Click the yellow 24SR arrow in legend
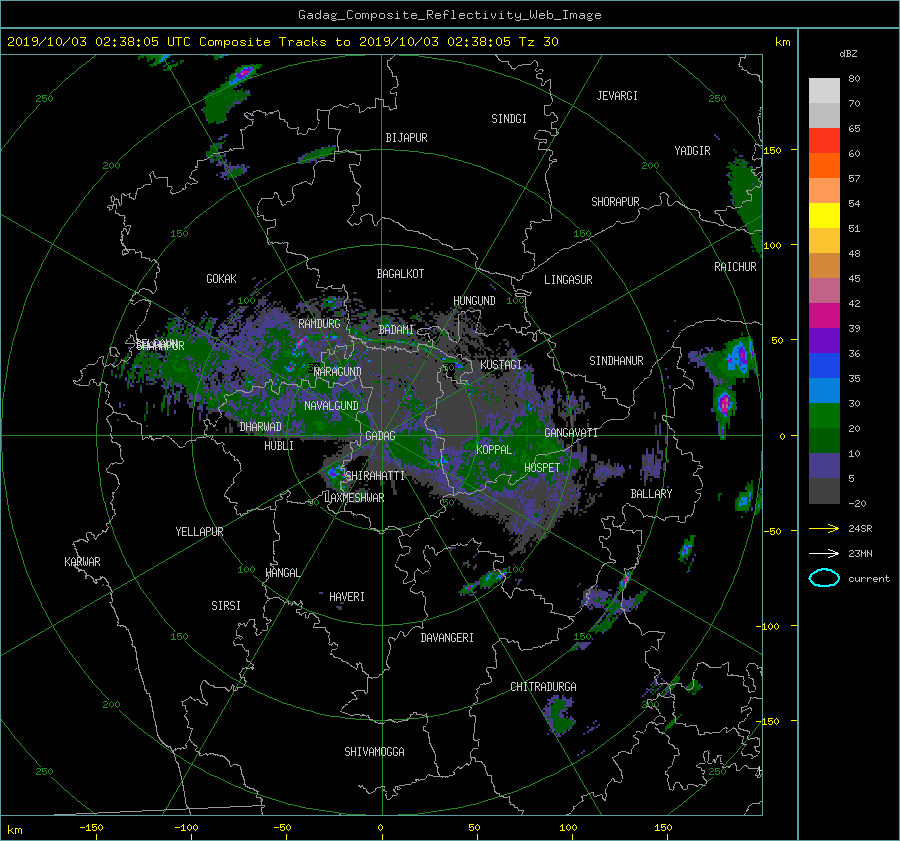The width and height of the screenshot is (900, 841). pos(824,528)
